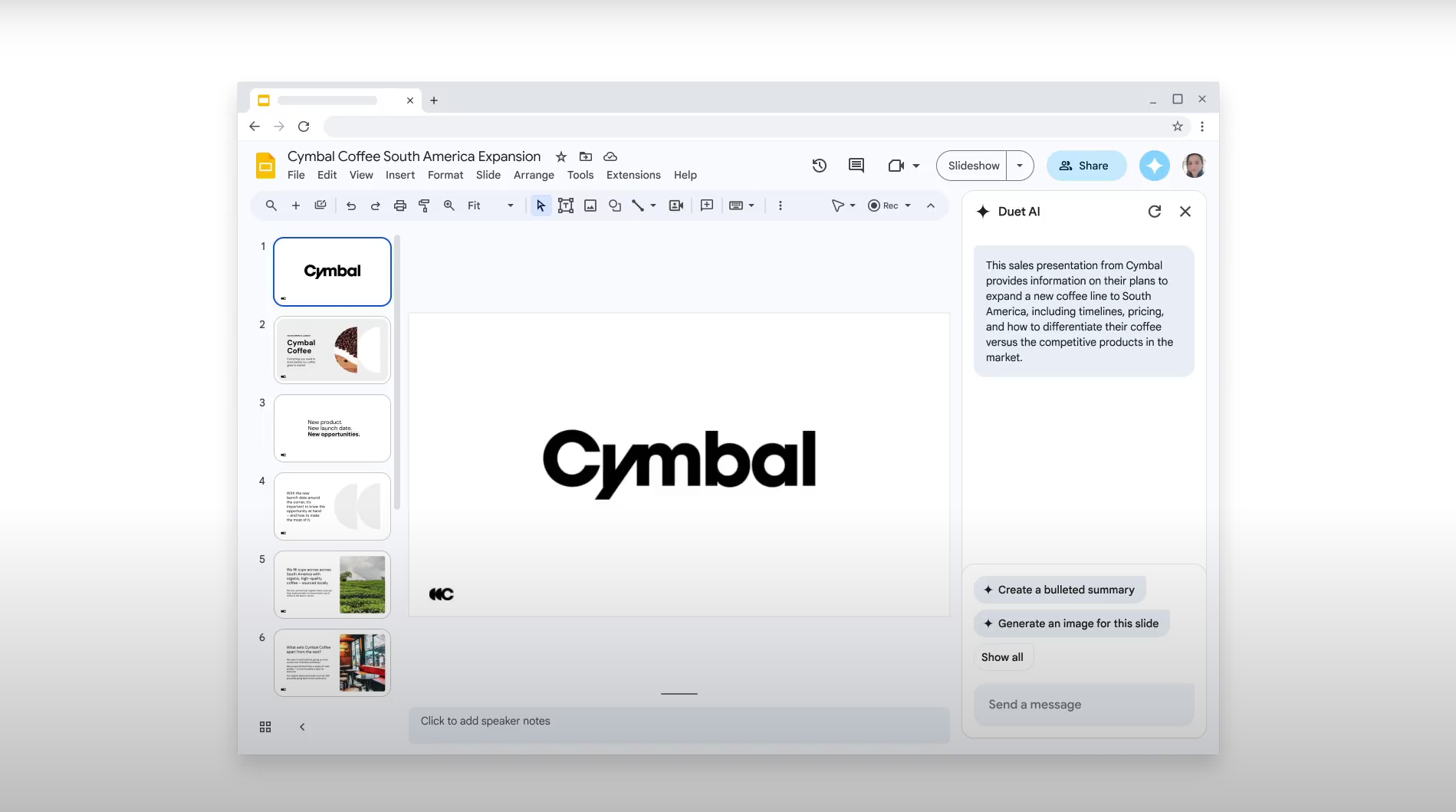The width and height of the screenshot is (1456, 812).
Task: Open the comment history panel
Action: pos(856,166)
